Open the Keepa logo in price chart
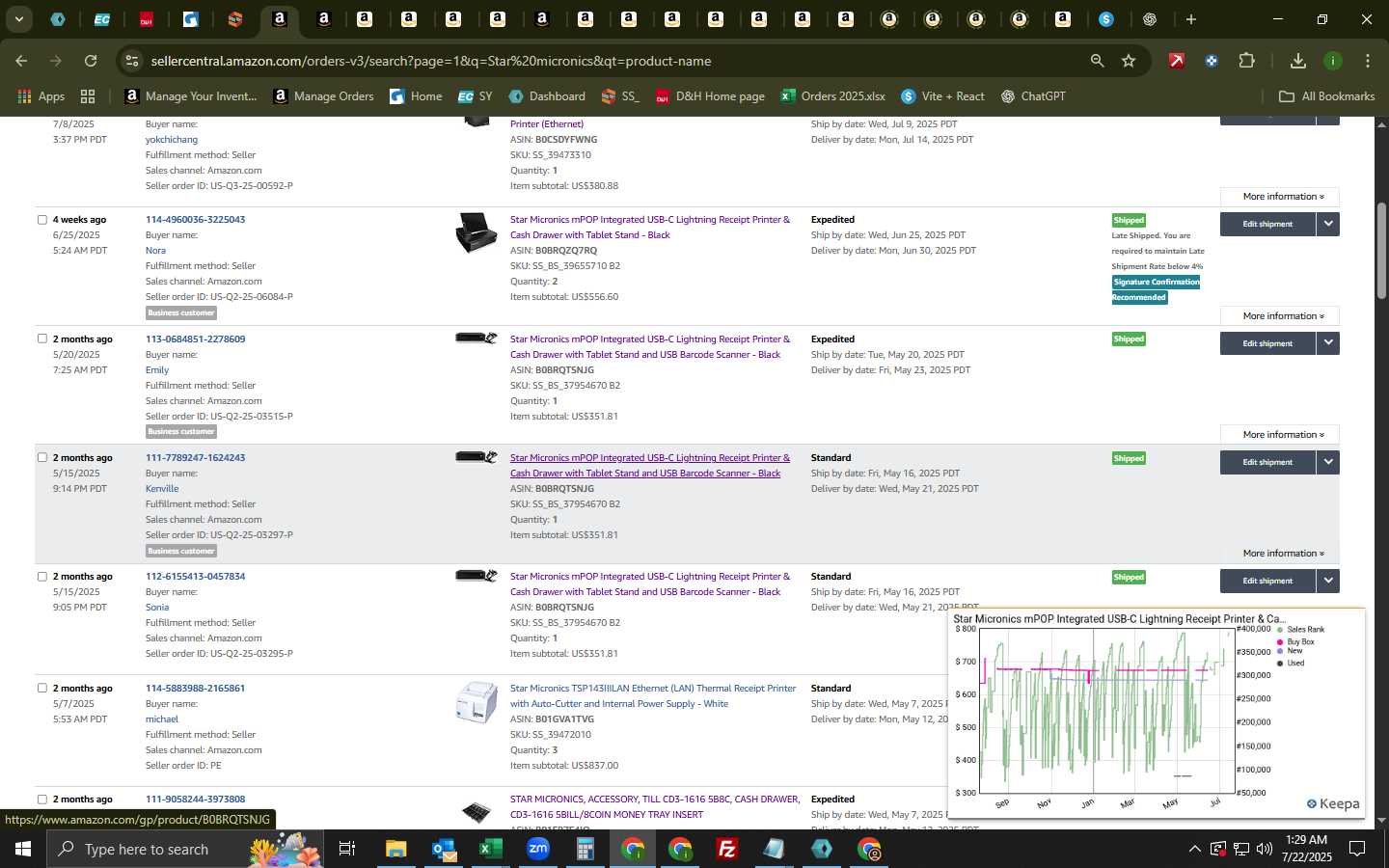The width and height of the screenshot is (1389, 868). coord(1333,803)
